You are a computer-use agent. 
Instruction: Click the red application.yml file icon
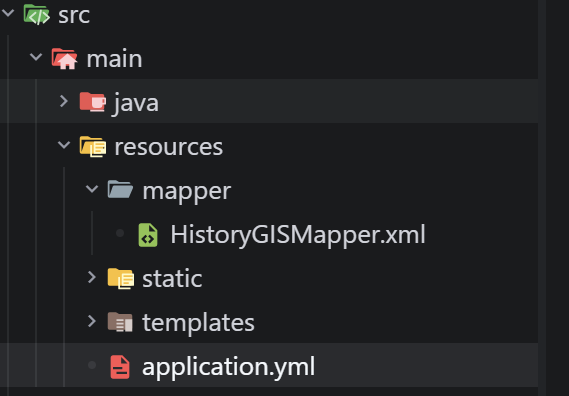[120, 367]
